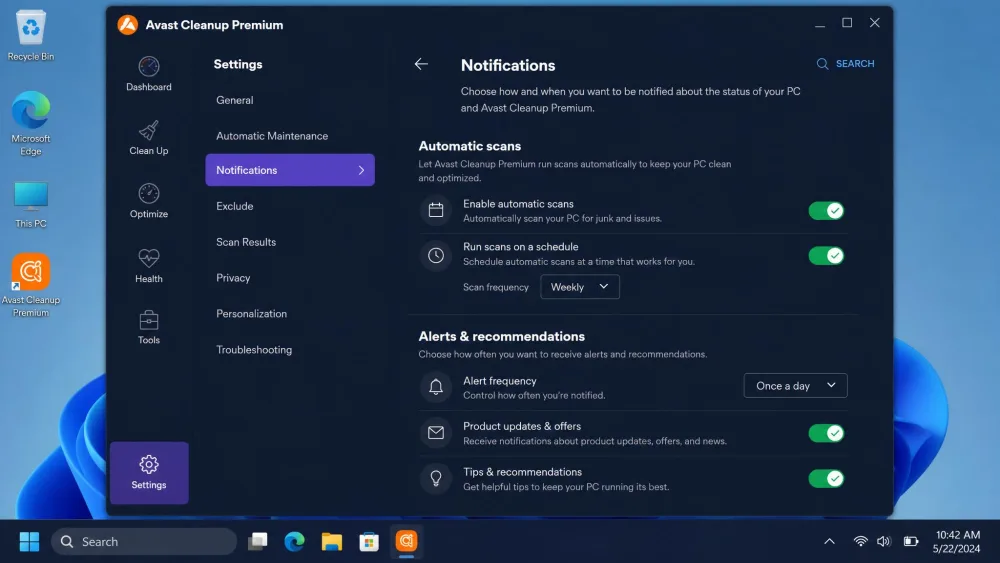Open Privacy settings section
The height and width of the screenshot is (563, 1000).
coord(233,278)
